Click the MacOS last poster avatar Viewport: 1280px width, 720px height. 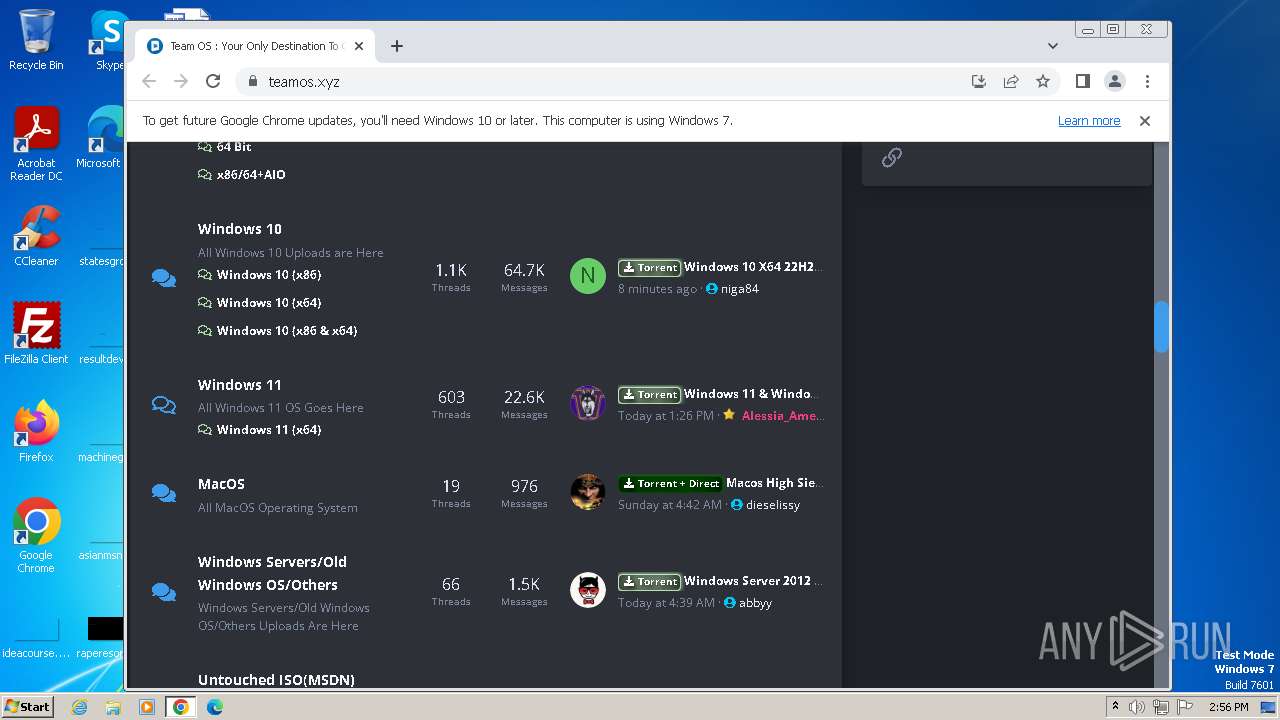pyautogui.click(x=588, y=492)
